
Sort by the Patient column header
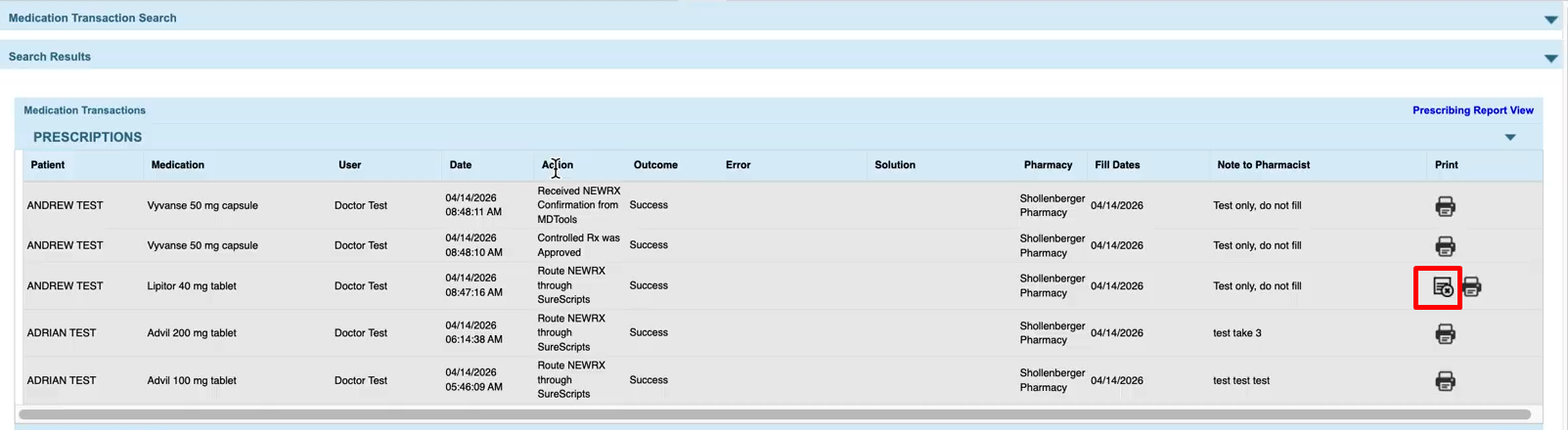click(x=48, y=165)
